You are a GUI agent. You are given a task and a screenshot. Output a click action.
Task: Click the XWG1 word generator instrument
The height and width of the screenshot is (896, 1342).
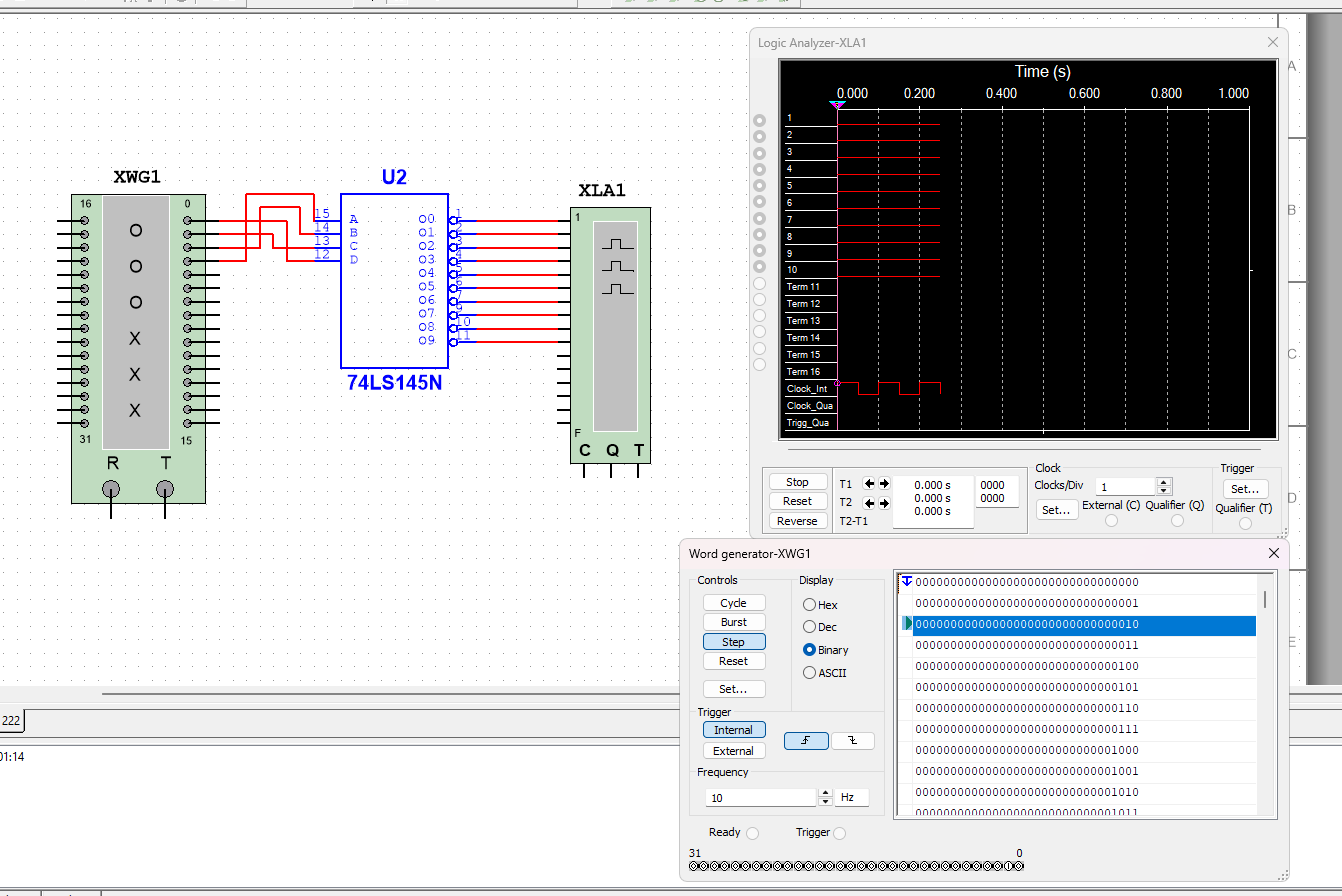tap(138, 348)
